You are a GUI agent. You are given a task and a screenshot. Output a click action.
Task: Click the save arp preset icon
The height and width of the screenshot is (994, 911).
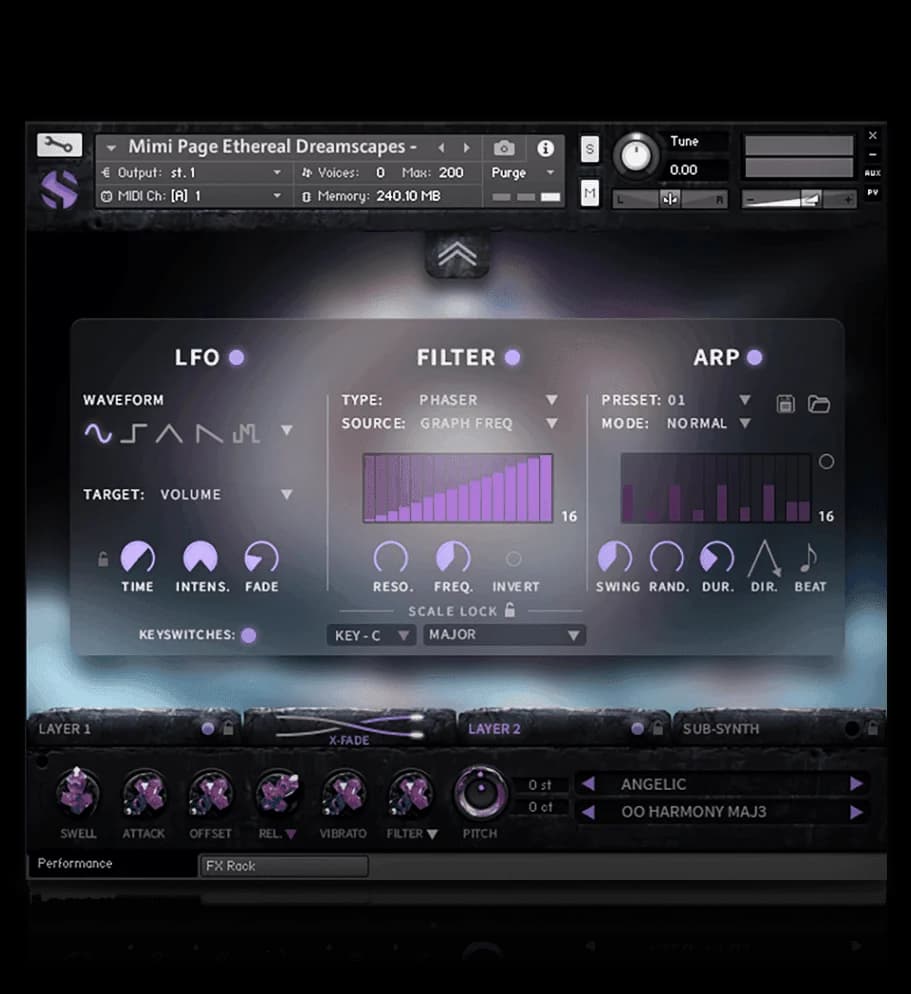click(x=786, y=404)
